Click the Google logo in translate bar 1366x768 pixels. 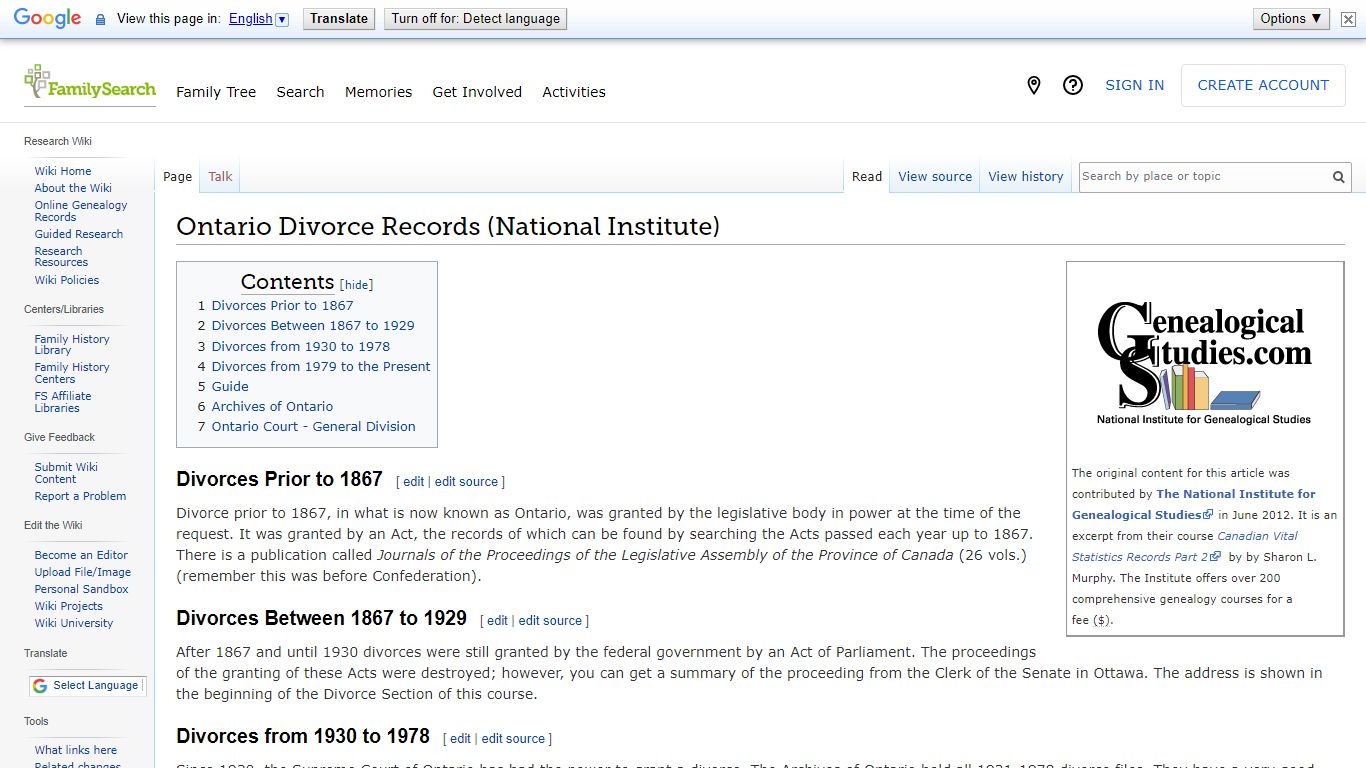(x=47, y=18)
